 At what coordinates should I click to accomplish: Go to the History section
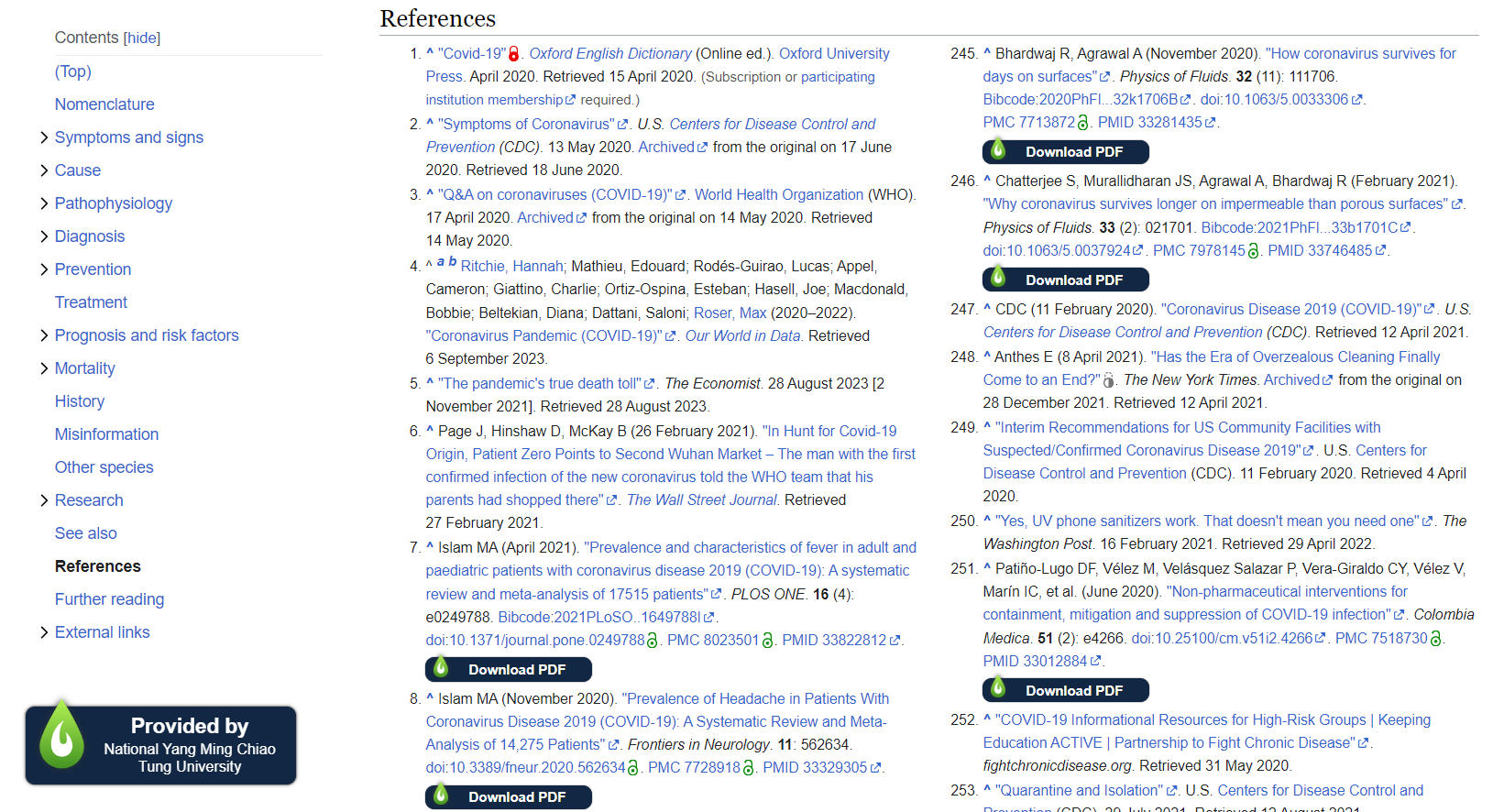[80, 401]
